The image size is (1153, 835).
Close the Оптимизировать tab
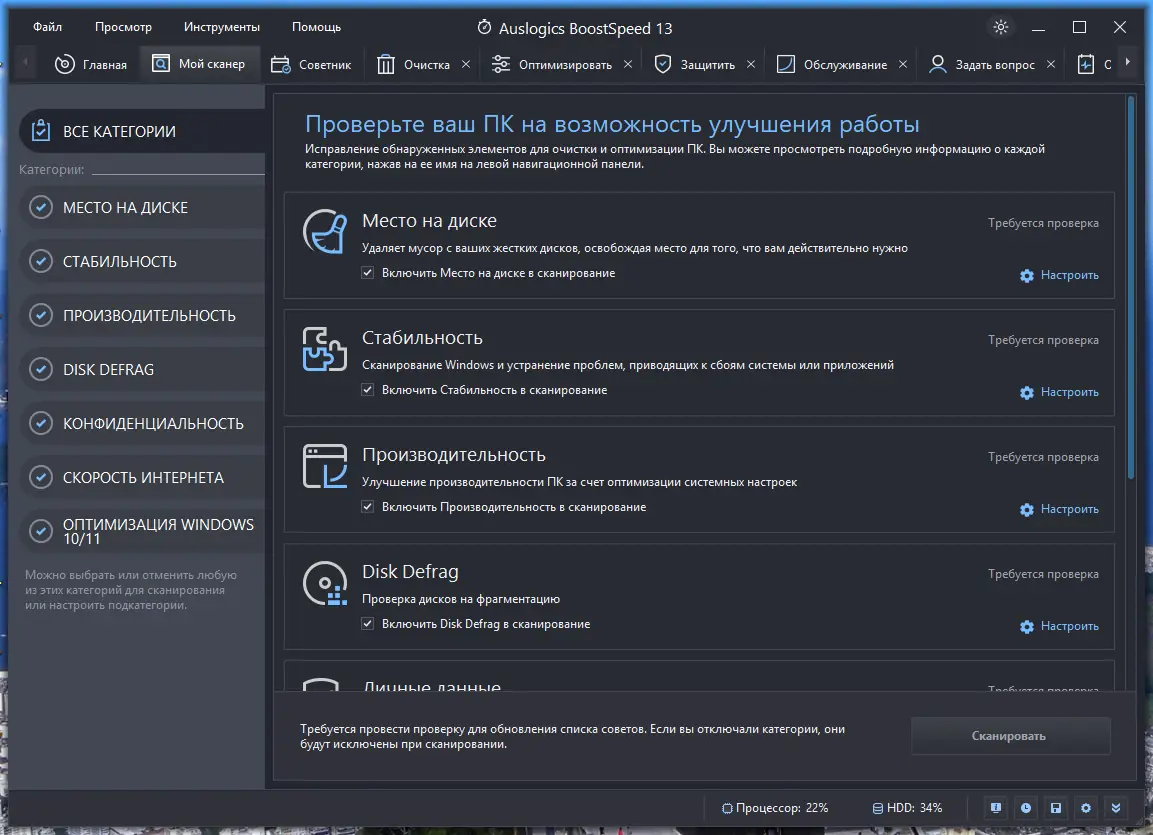628,65
